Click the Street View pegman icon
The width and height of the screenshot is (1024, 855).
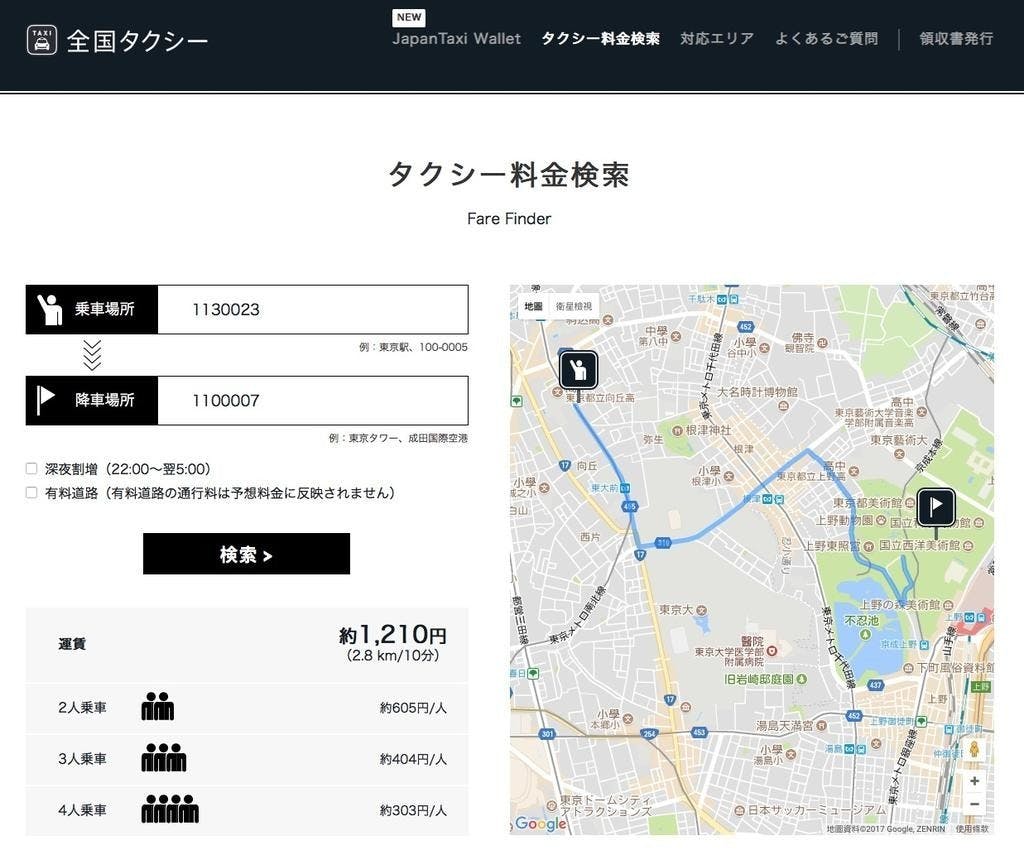[974, 749]
